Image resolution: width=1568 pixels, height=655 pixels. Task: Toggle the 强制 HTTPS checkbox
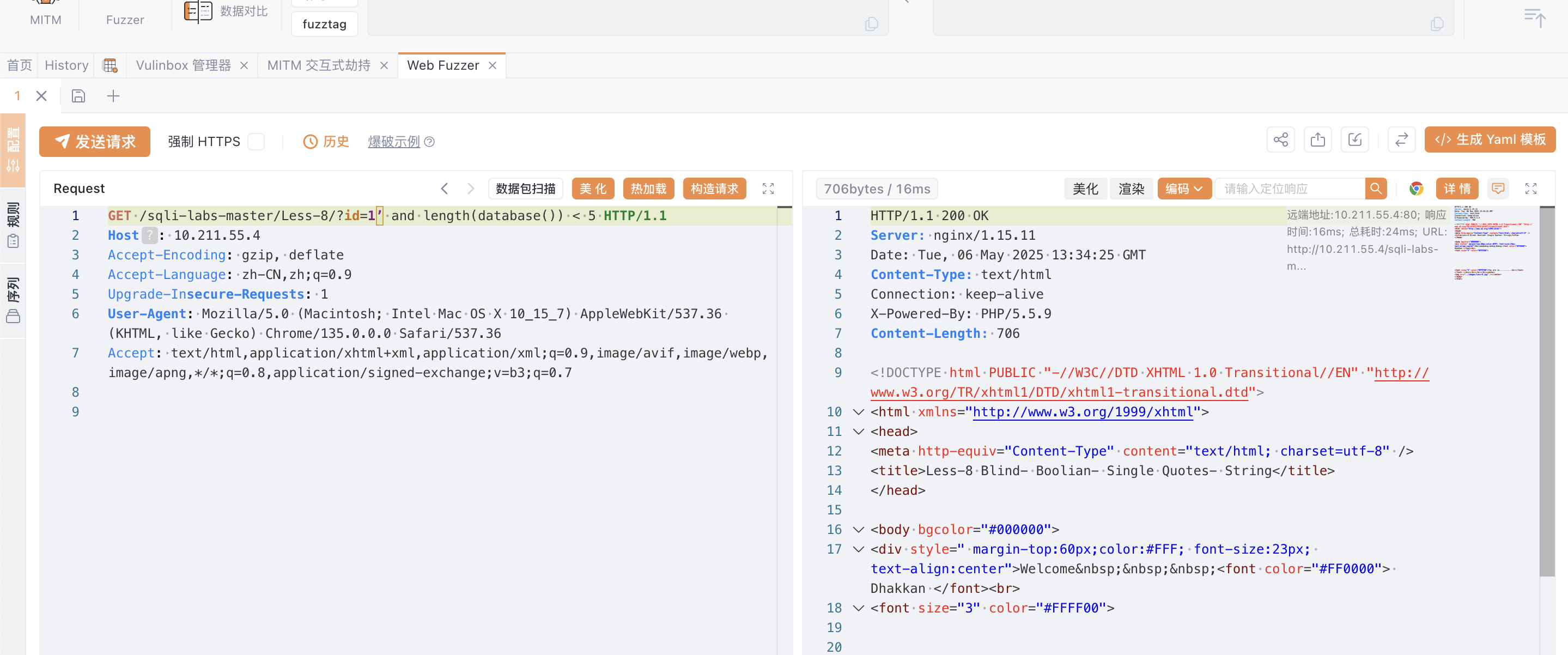coord(257,142)
